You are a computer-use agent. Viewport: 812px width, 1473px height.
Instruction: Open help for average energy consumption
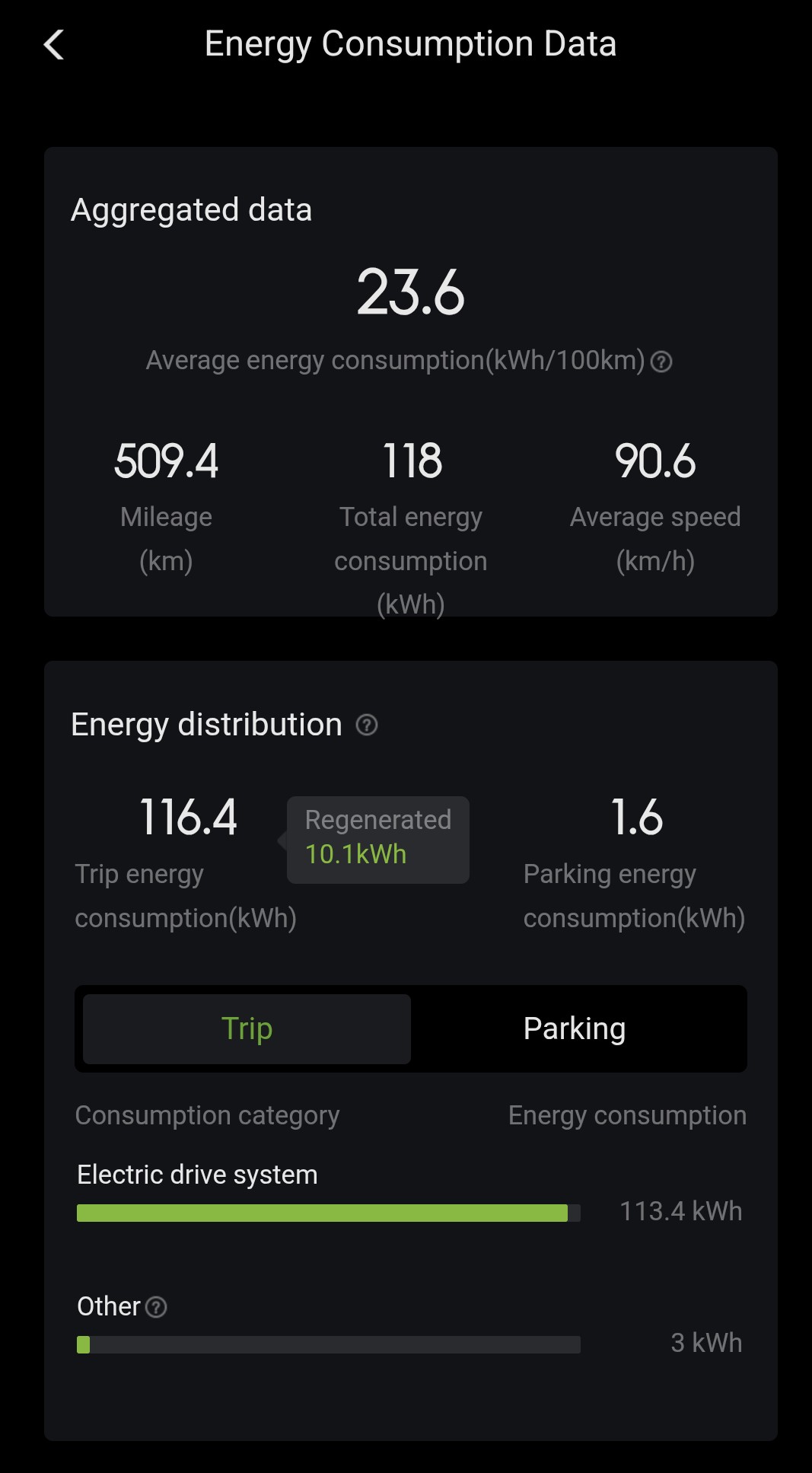(x=661, y=362)
